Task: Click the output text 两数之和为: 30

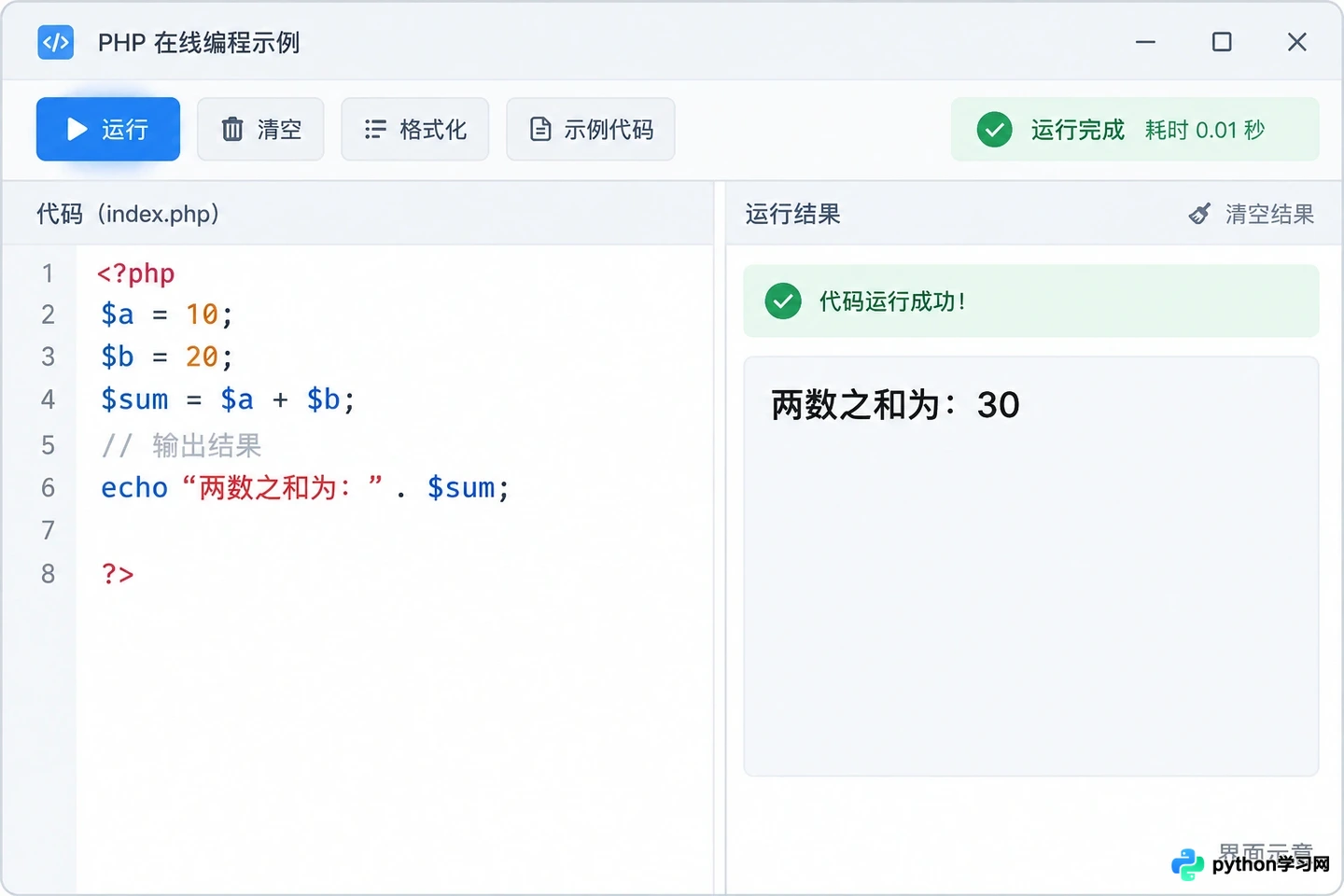Action: coord(895,405)
